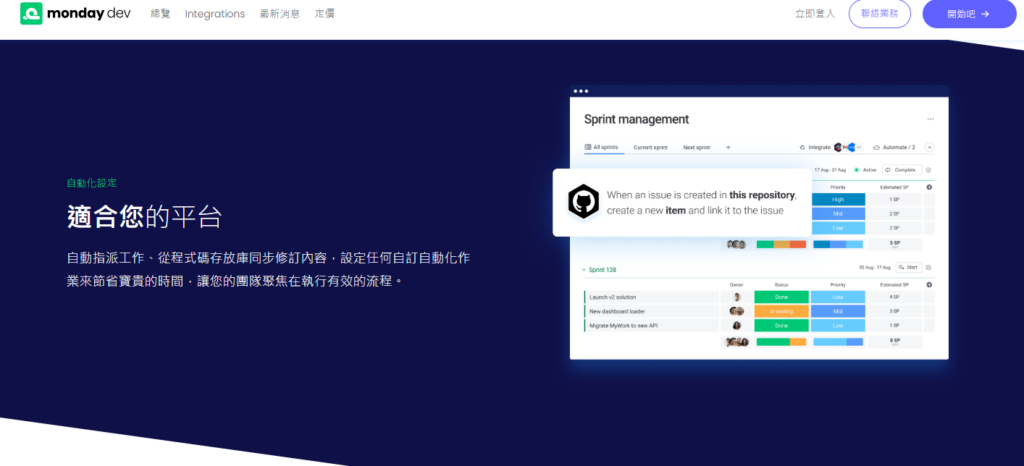Image resolution: width=1024 pixels, height=466 pixels.
Task: Click the Sprint management title
Action: [636, 119]
